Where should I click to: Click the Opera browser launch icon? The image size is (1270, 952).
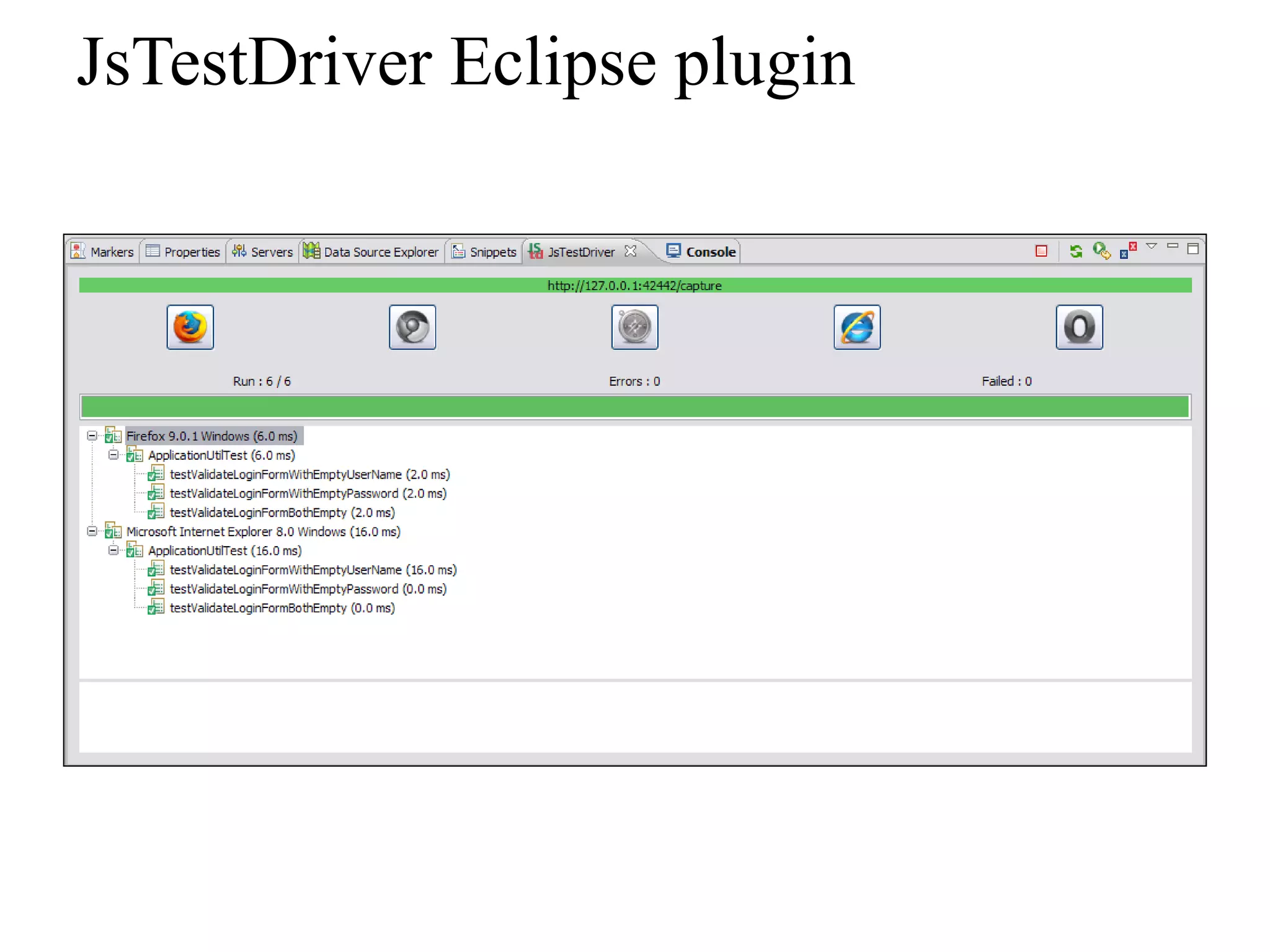pos(1080,327)
